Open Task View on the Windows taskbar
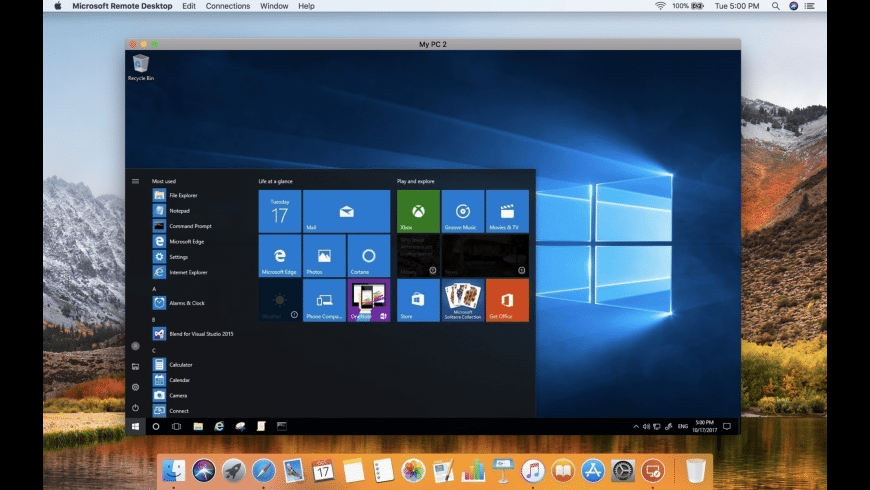Viewport: 870px width, 490px height. [176, 426]
